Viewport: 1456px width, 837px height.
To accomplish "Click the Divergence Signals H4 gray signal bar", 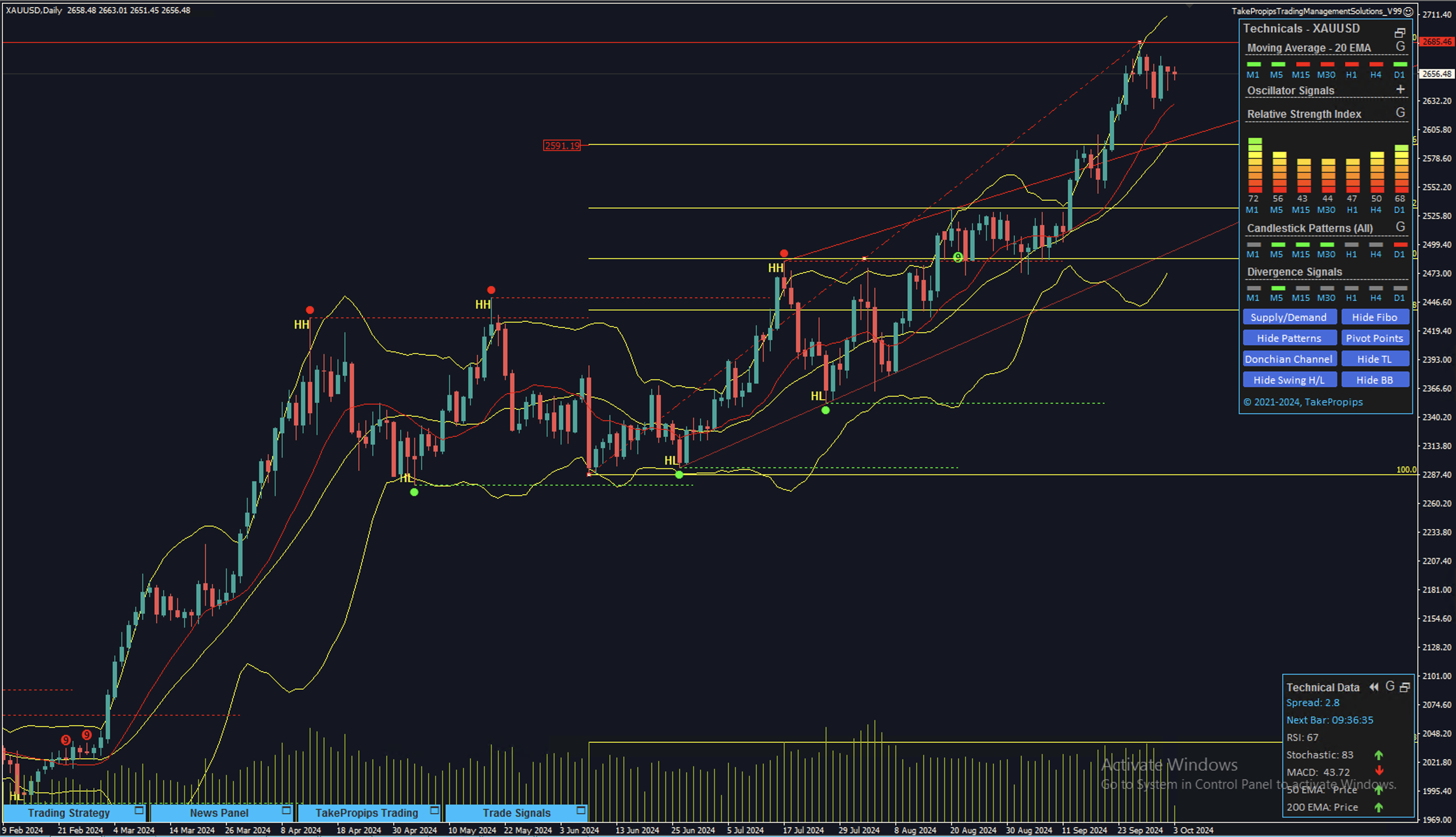I will pos(1376,289).
